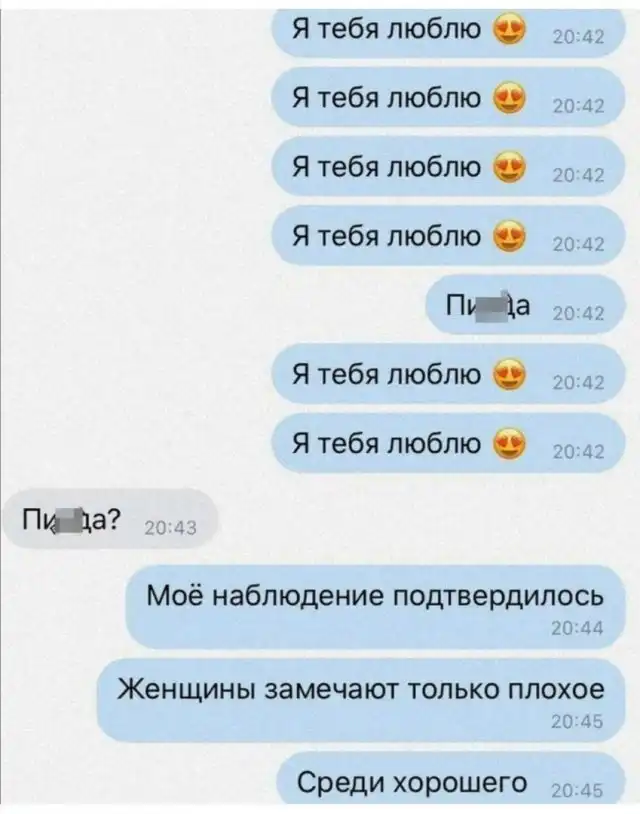Select the short outgoing censored-word bubble
The height and width of the screenshot is (814, 640).
(x=525, y=305)
